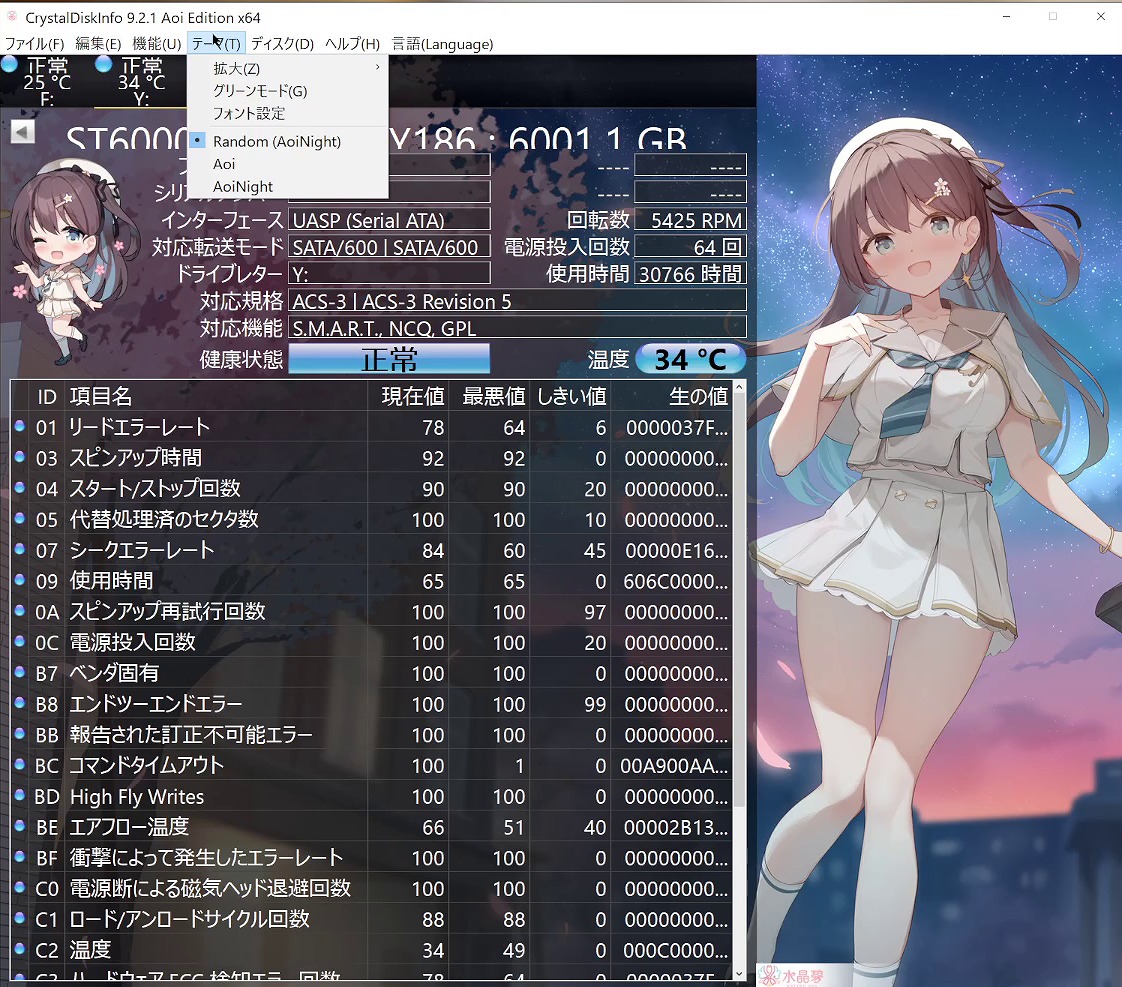Open the 機能(U) menu
Screen dimensions: 1122x987
click(x=157, y=44)
